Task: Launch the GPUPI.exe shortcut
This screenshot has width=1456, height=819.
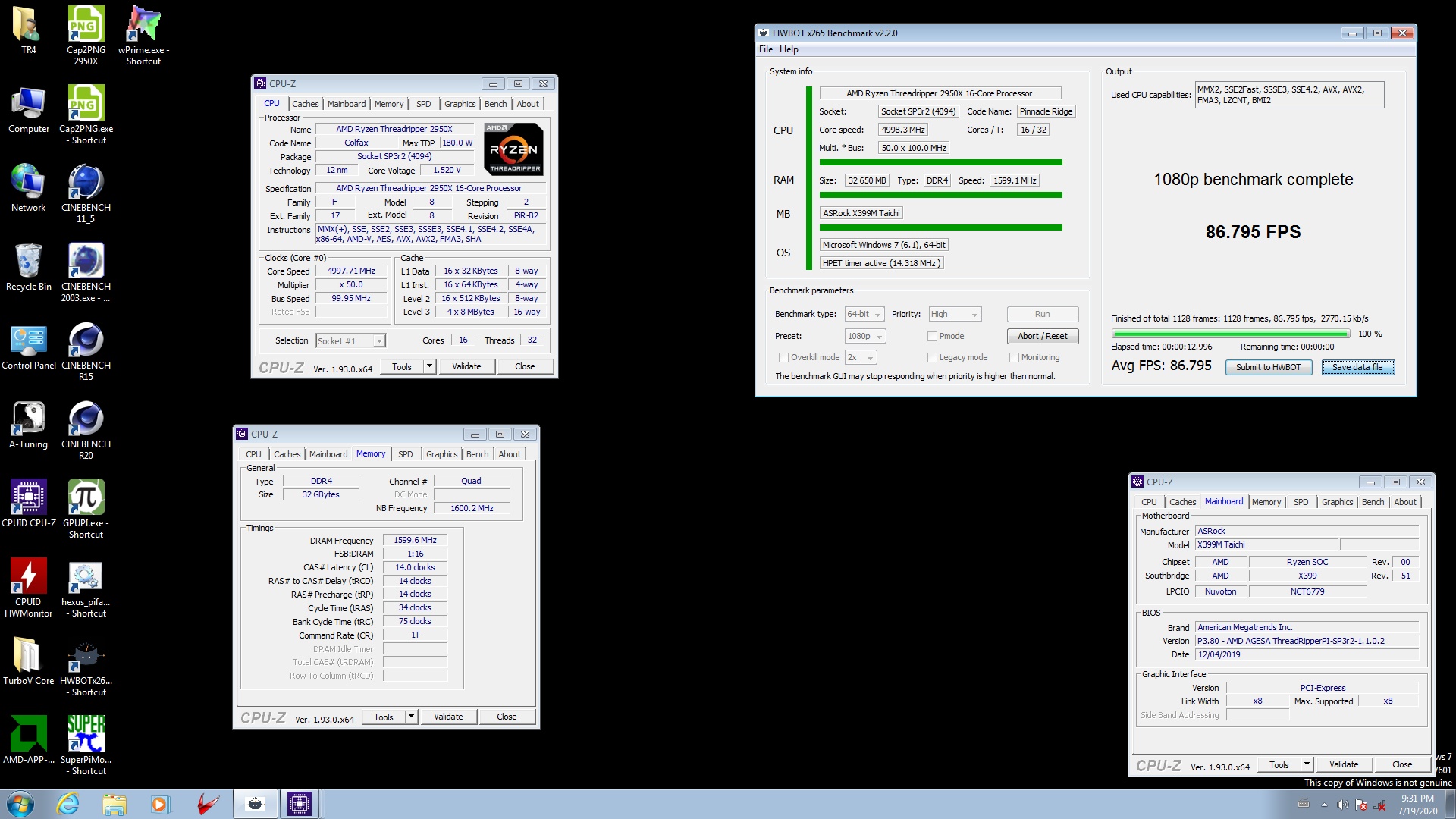Action: pyautogui.click(x=86, y=509)
